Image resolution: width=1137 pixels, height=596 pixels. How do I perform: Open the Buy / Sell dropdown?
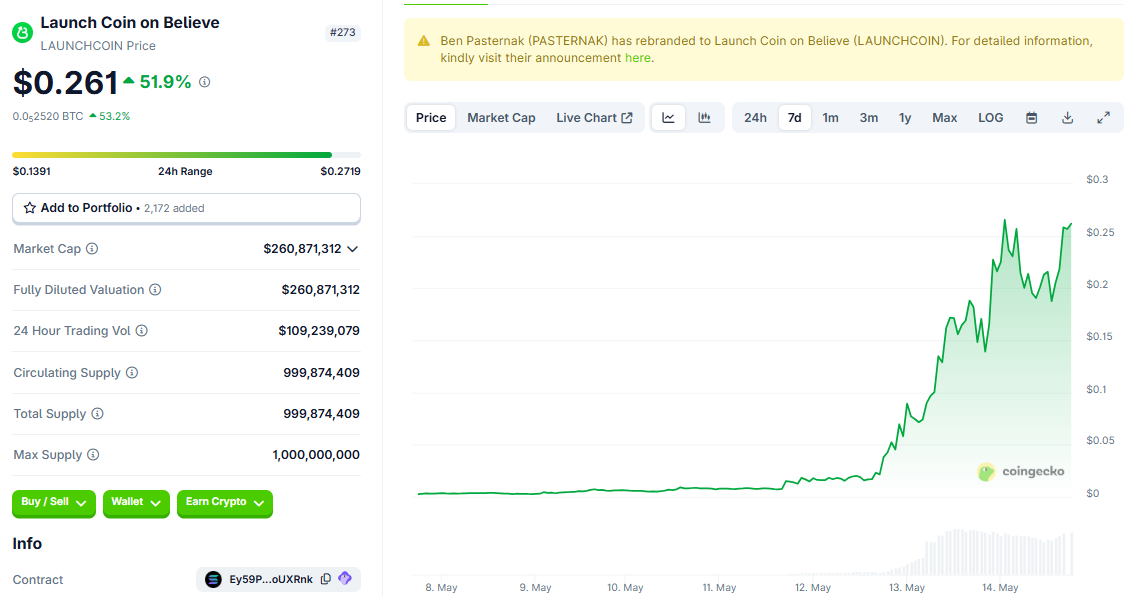[54, 502]
